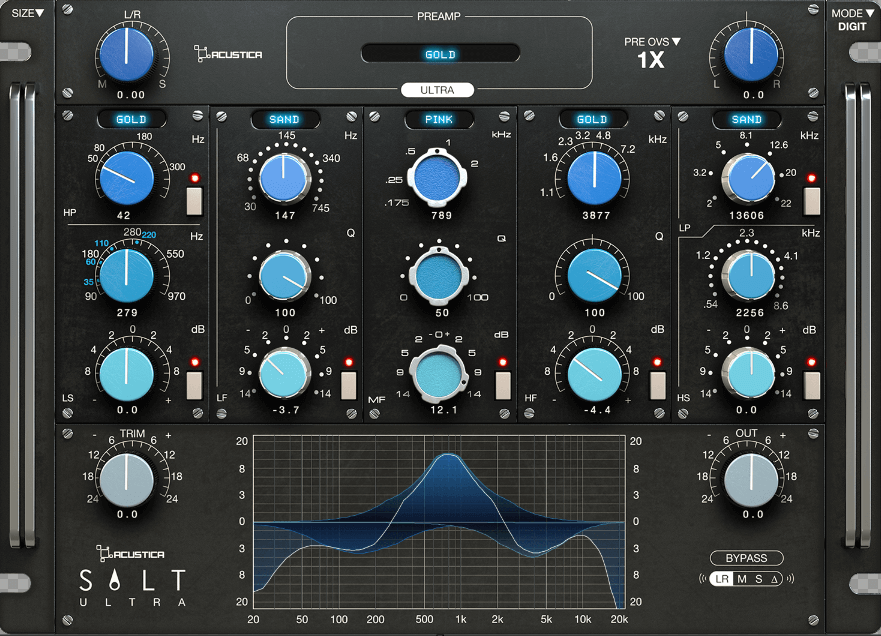Click the LF frequency value 147
881x636 pixels.
pyautogui.click(x=285, y=215)
